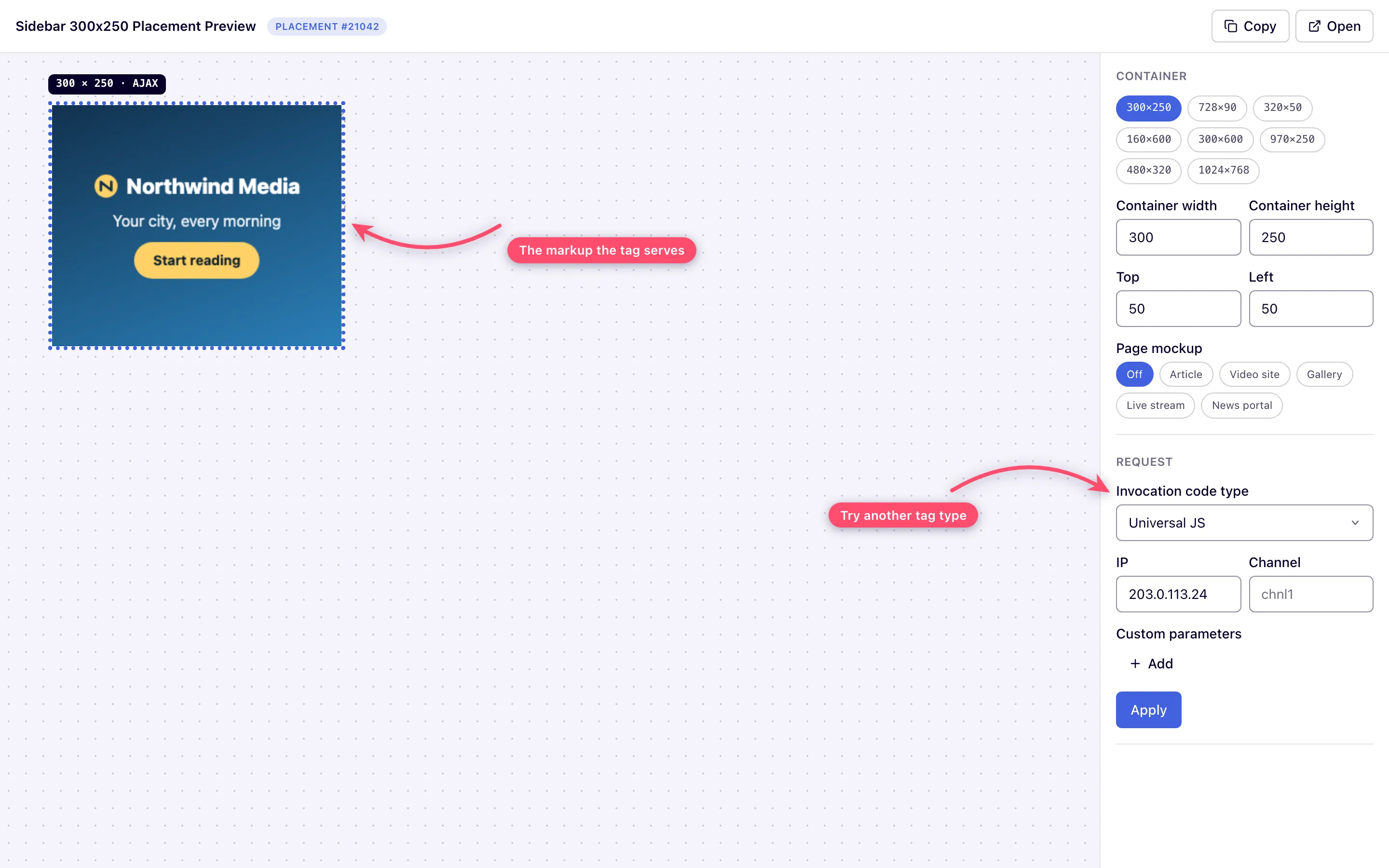
Task: Choose the 160×600 container preset
Action: click(1148, 139)
